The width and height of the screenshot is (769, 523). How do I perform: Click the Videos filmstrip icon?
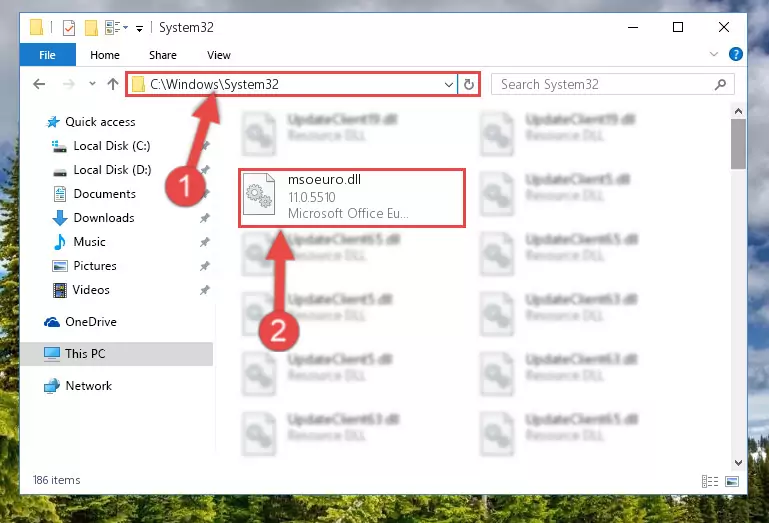[x=60, y=290]
